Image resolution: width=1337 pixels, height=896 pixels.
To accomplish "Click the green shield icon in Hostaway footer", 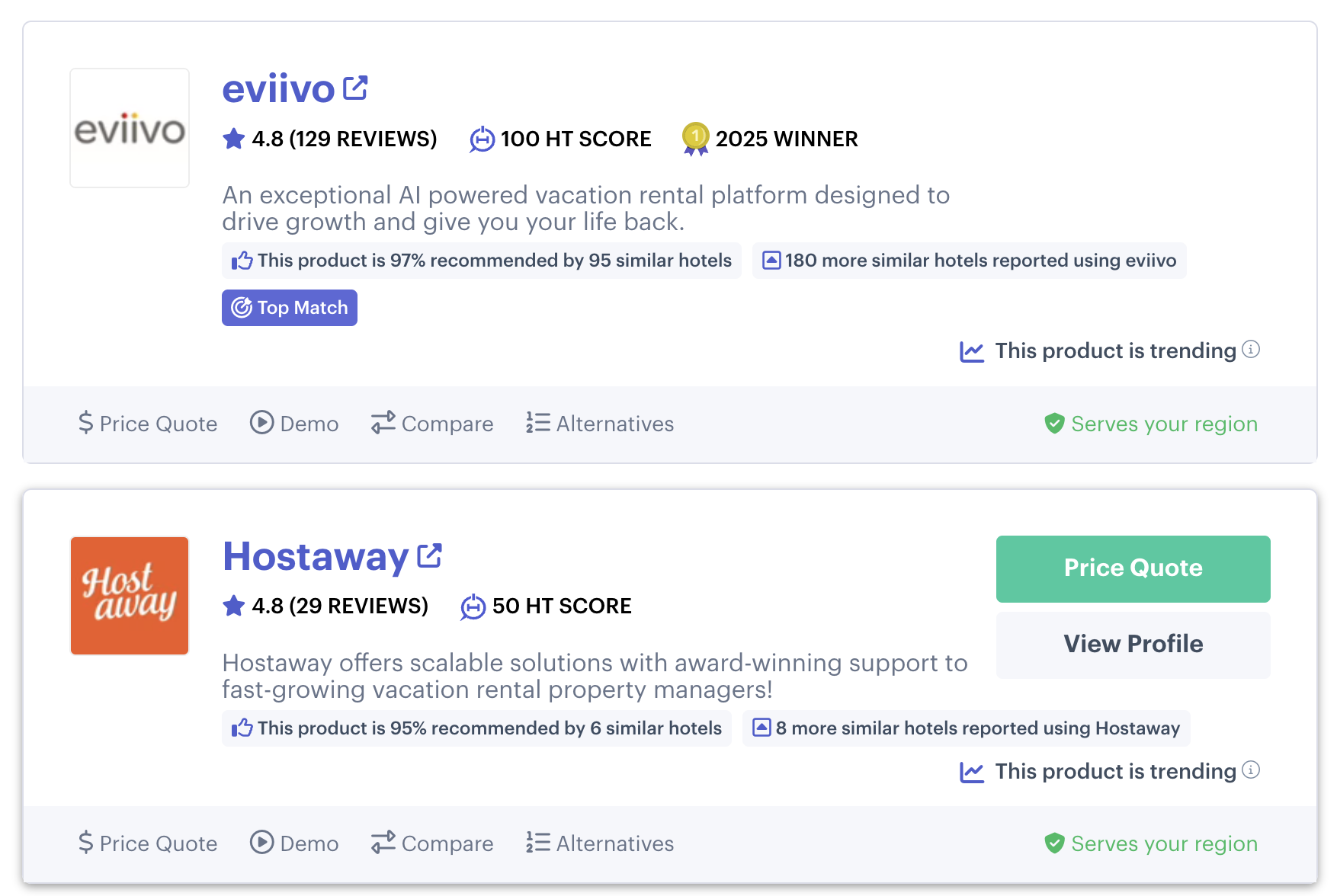I will 1054,843.
